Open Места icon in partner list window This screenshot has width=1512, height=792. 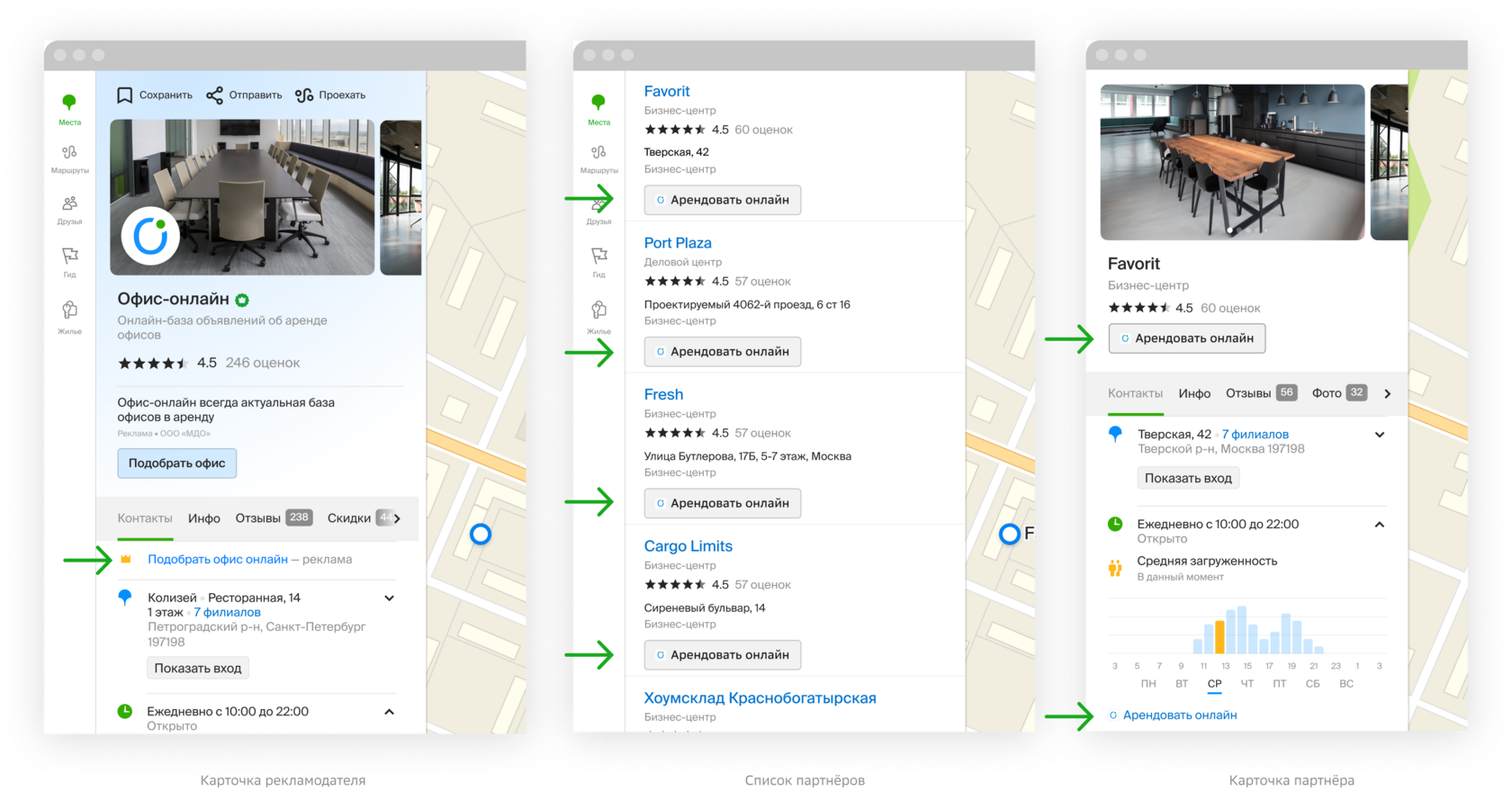pos(598,109)
